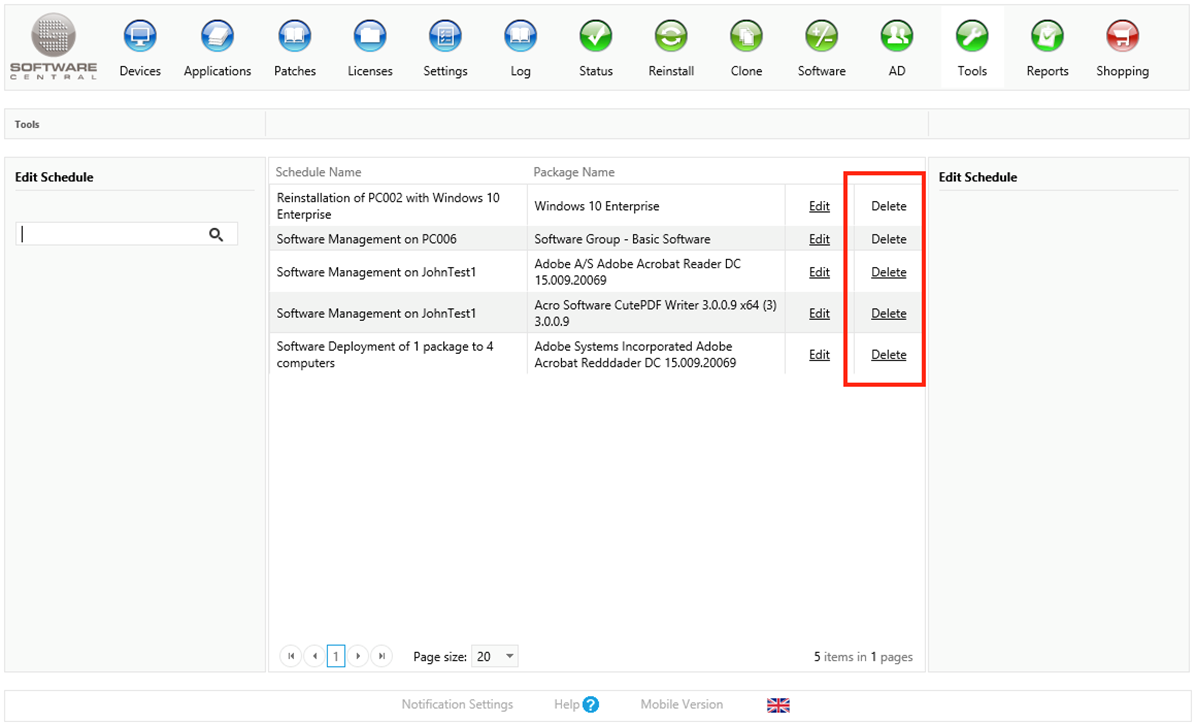Click the Edit Schedule search input field

112,234
